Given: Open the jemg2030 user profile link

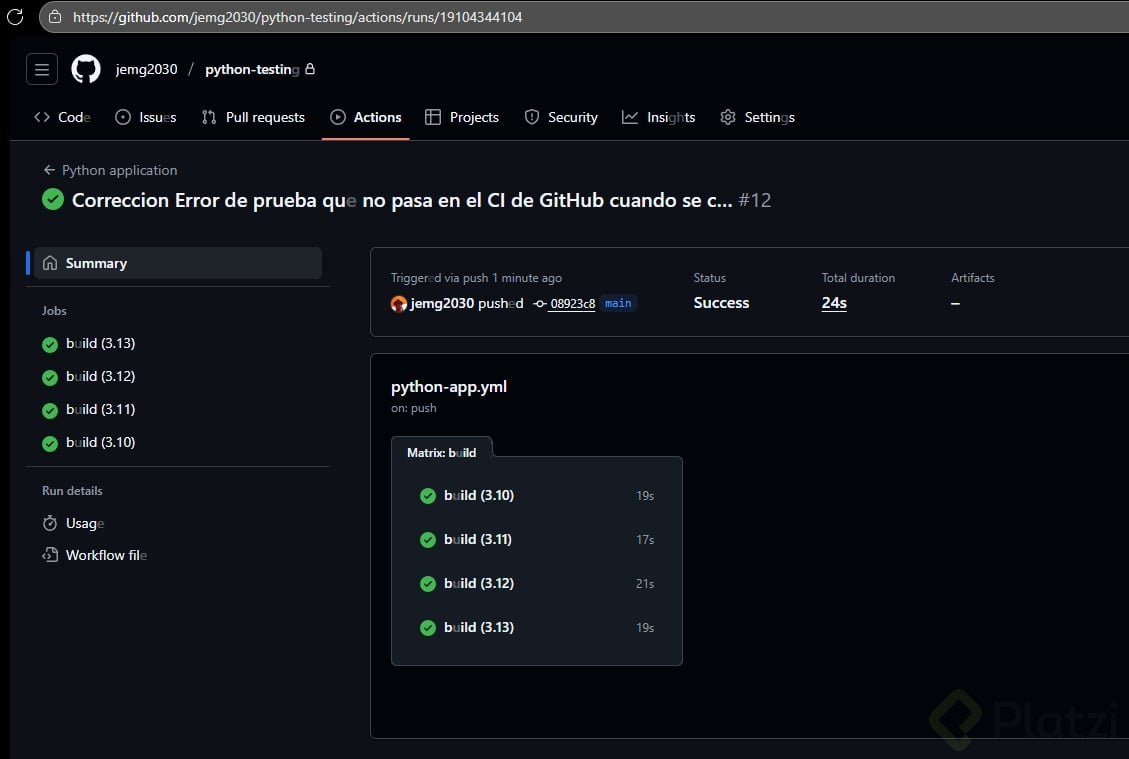Looking at the screenshot, I should 146,69.
